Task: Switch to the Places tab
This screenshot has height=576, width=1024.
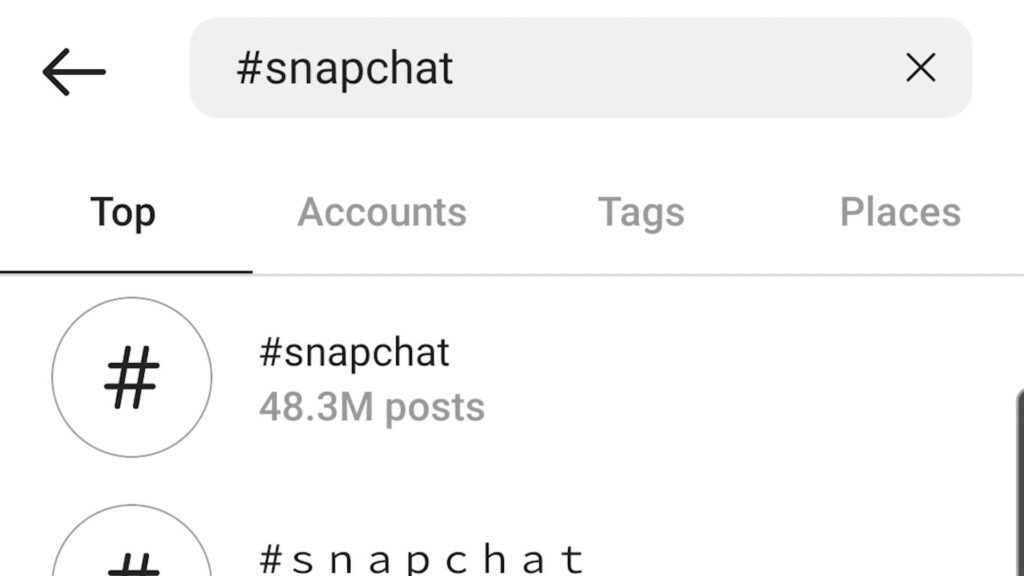Action: click(x=900, y=212)
